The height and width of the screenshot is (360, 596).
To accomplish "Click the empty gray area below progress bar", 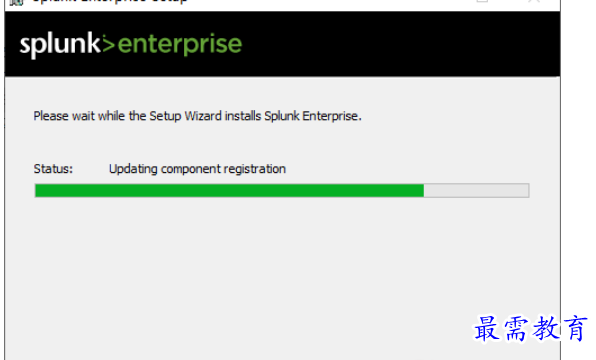I will [282, 274].
